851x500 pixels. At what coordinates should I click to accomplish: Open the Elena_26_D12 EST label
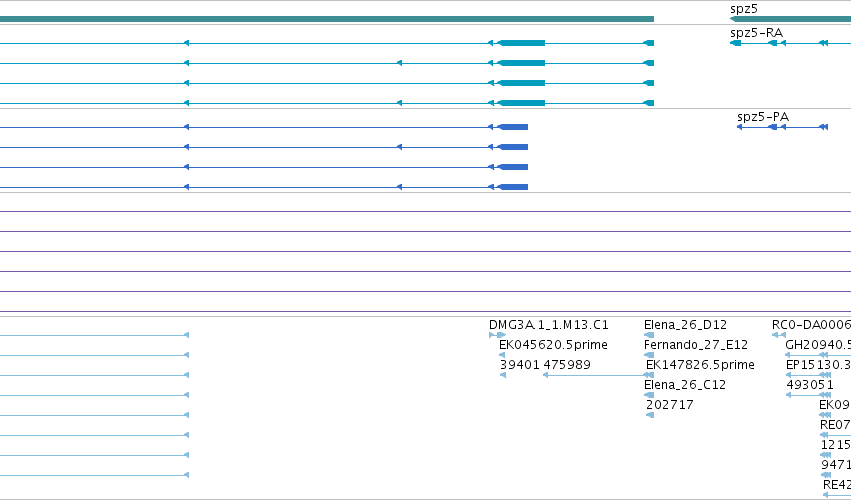click(x=685, y=325)
